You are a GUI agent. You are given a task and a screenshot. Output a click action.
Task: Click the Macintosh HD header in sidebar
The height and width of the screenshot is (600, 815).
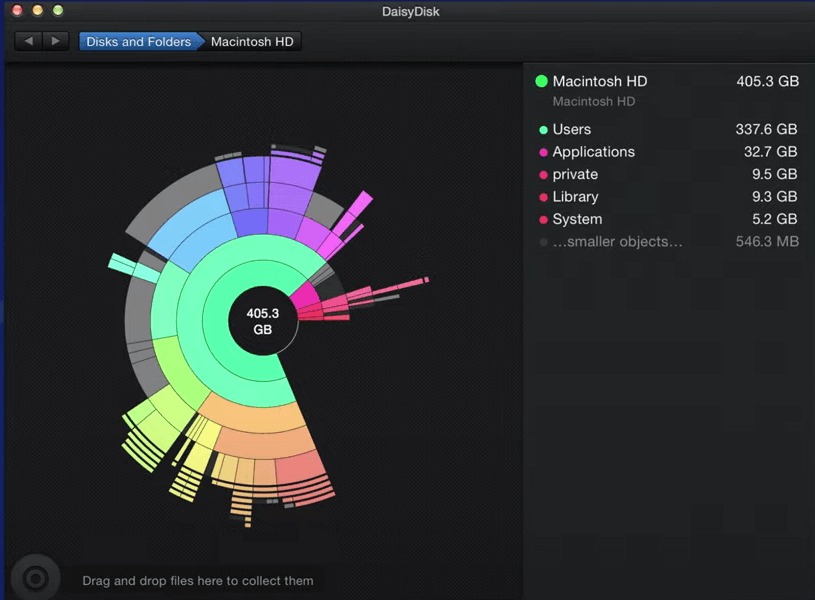[600, 81]
